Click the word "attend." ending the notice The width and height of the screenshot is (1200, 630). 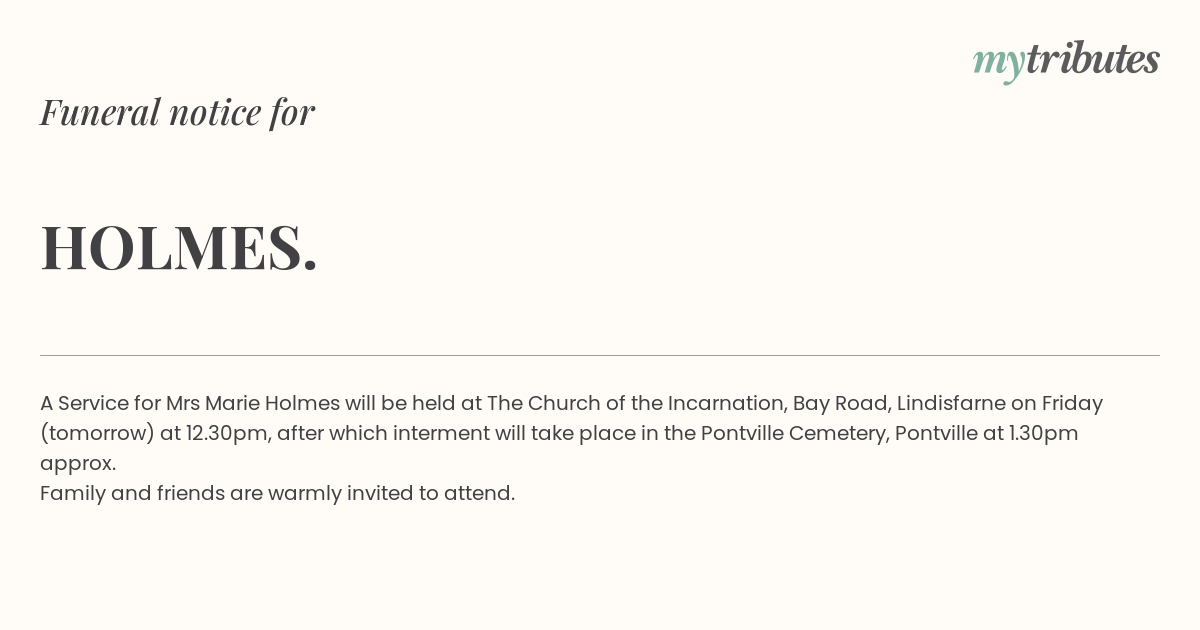pyautogui.click(x=480, y=493)
